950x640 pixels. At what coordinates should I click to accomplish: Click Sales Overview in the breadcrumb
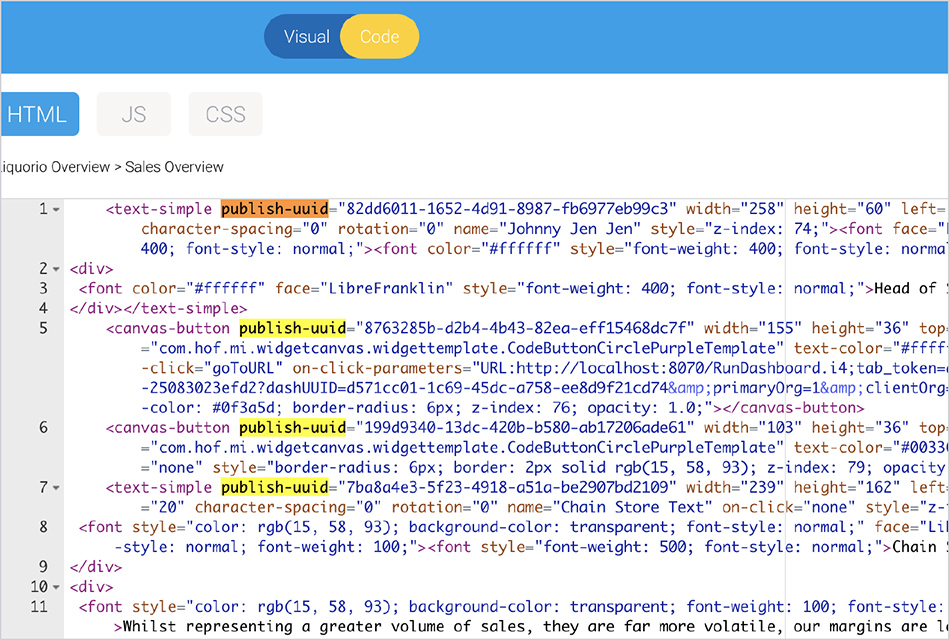[174, 167]
